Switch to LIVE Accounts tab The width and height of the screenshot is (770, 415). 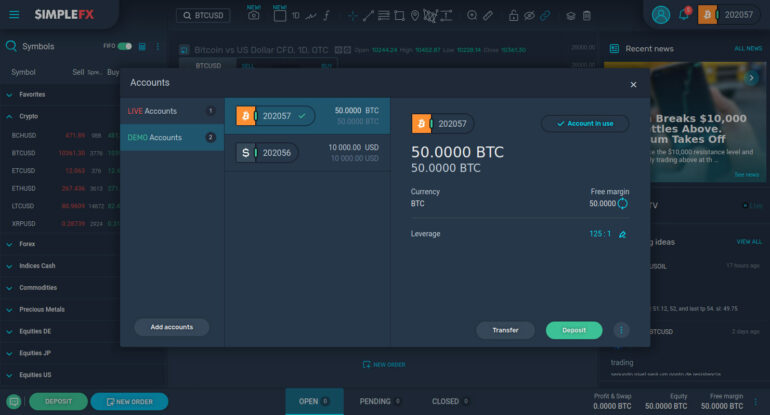172,111
